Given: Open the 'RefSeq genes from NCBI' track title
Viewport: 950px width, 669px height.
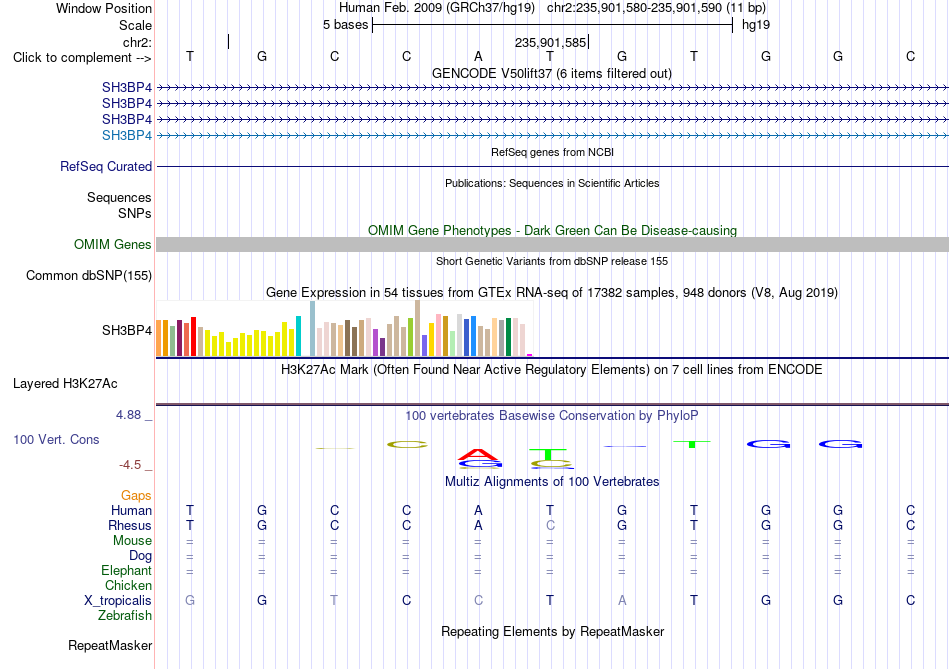Looking at the screenshot, I should [x=552, y=152].
